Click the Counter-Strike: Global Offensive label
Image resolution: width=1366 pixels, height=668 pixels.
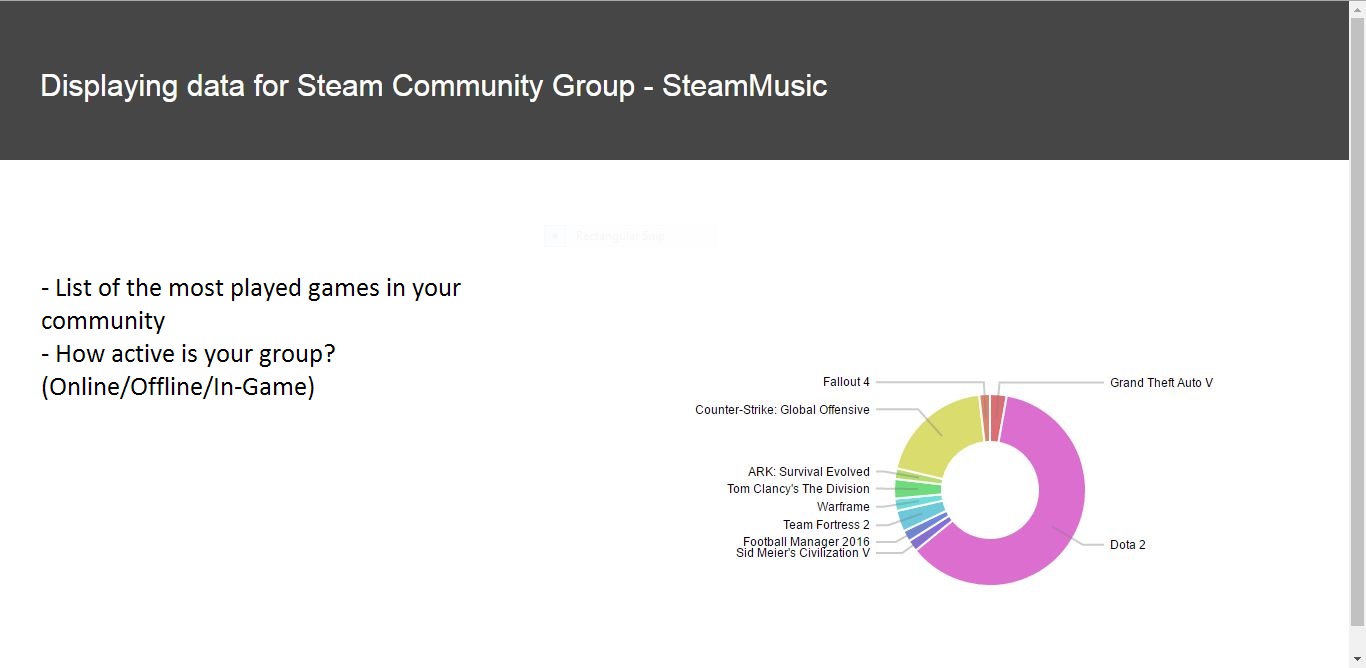(x=782, y=410)
